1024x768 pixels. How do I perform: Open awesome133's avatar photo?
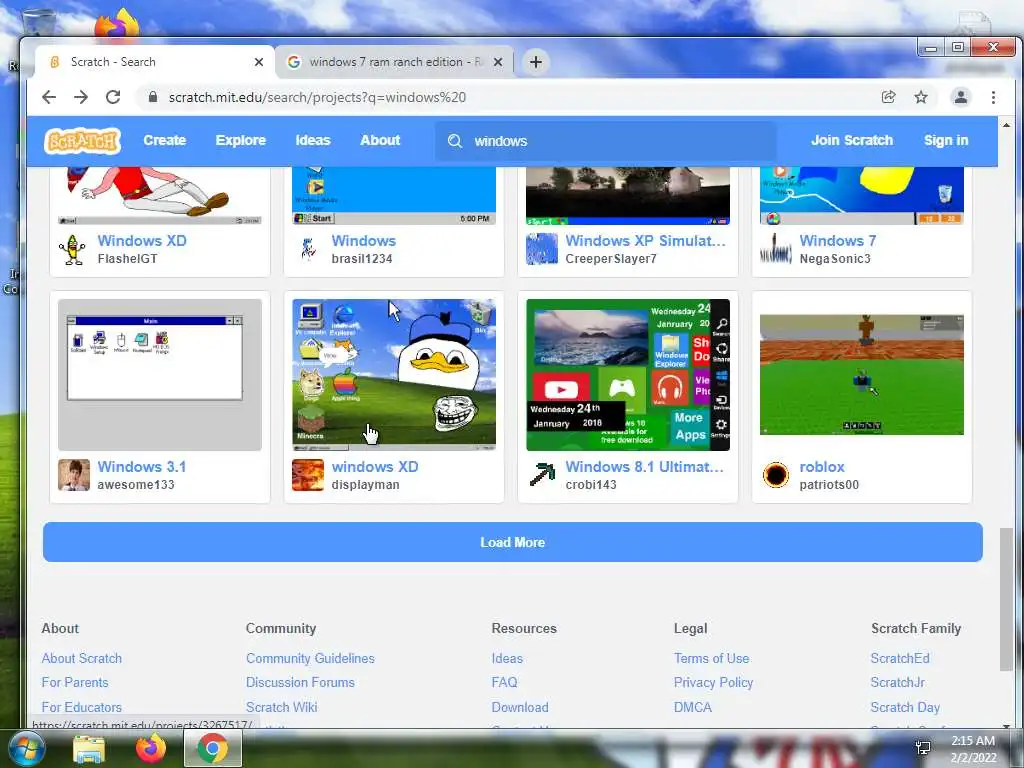click(74, 475)
